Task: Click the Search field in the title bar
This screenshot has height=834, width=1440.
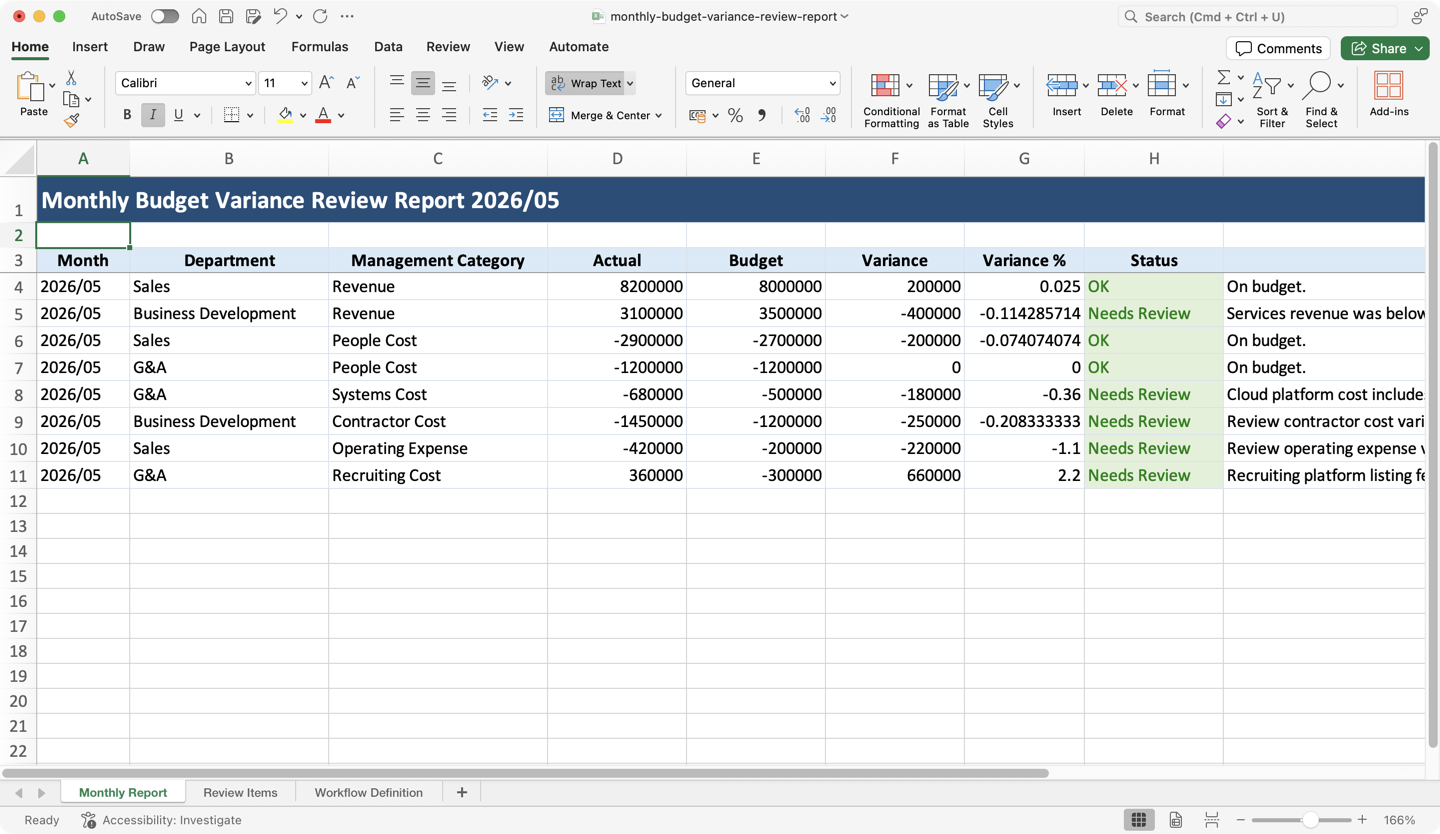Action: click(x=1257, y=17)
